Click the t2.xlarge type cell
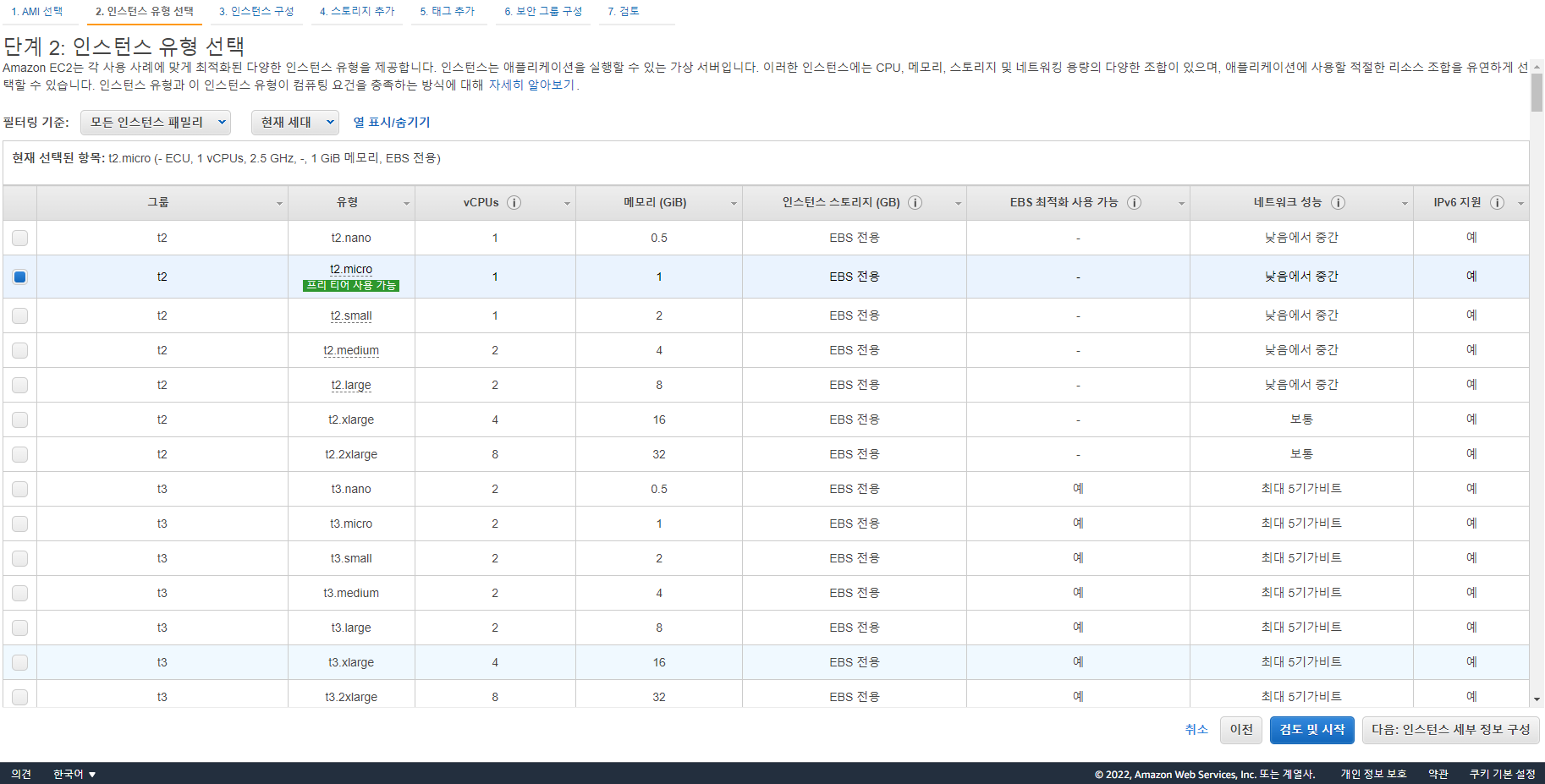Viewport: 1545px width, 784px height. (x=351, y=420)
